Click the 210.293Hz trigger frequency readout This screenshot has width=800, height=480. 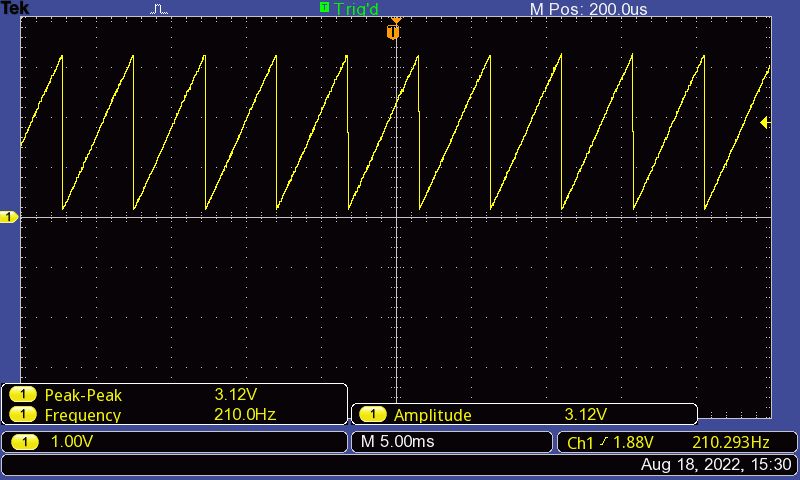(730, 442)
